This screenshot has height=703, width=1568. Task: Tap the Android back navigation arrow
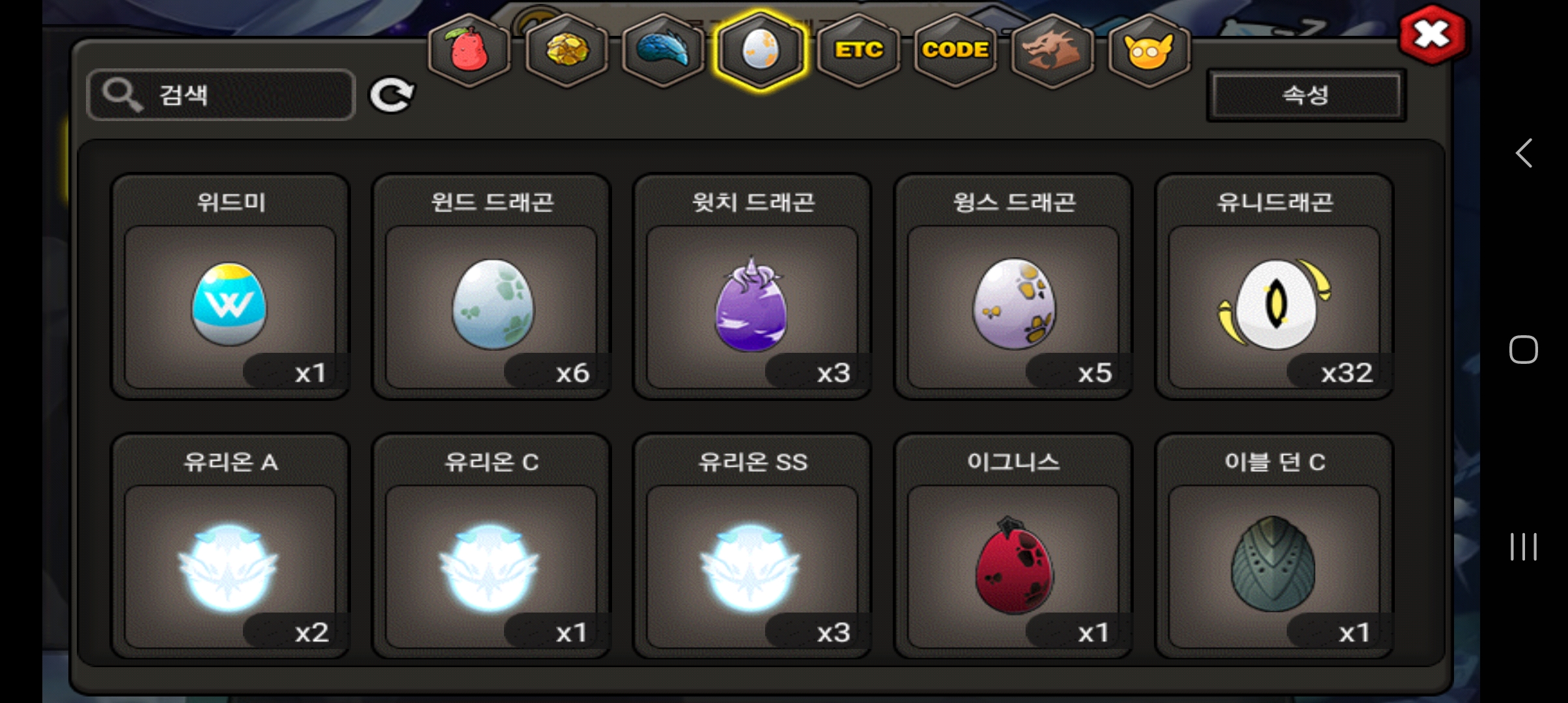pyautogui.click(x=1524, y=154)
